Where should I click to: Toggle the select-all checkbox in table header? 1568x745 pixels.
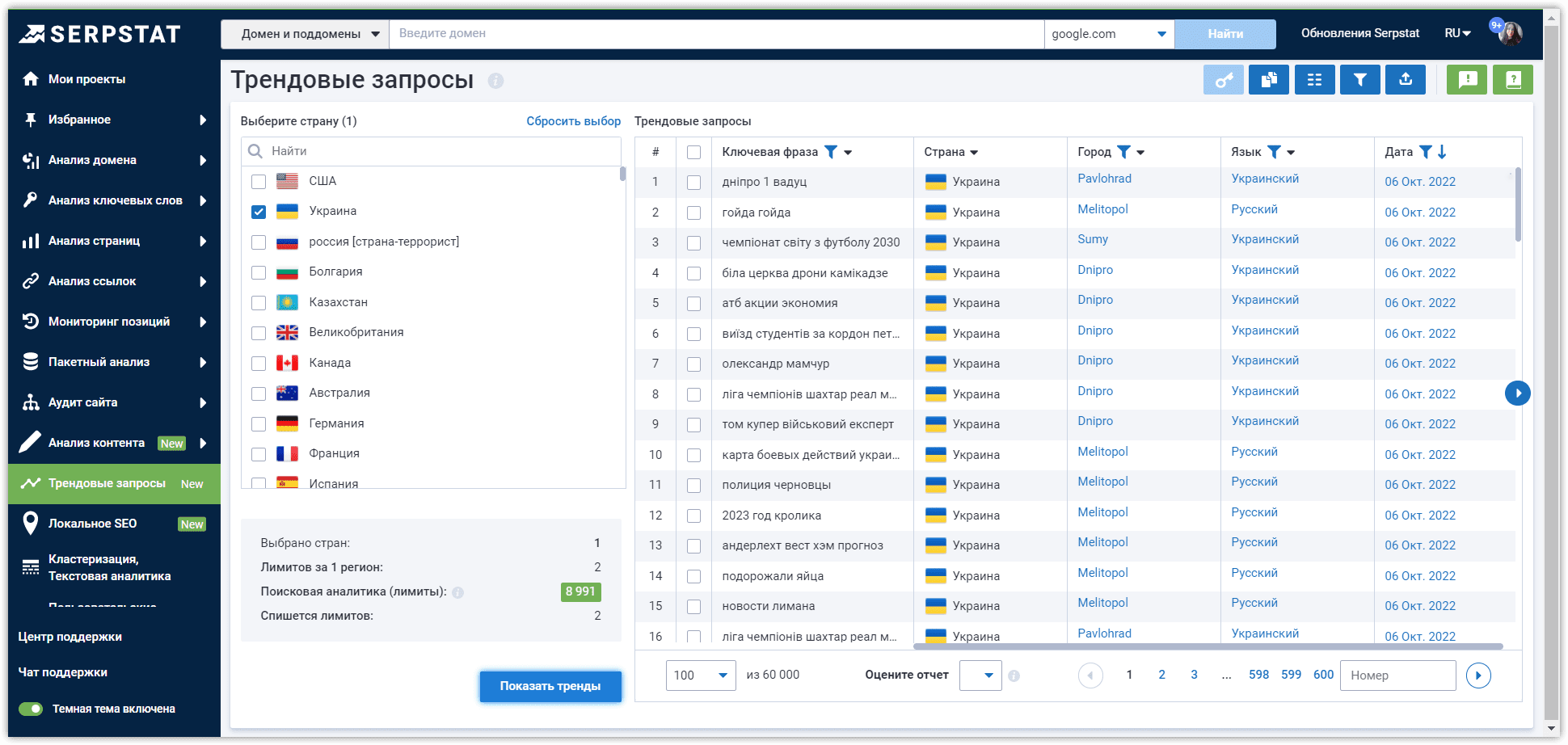693,152
